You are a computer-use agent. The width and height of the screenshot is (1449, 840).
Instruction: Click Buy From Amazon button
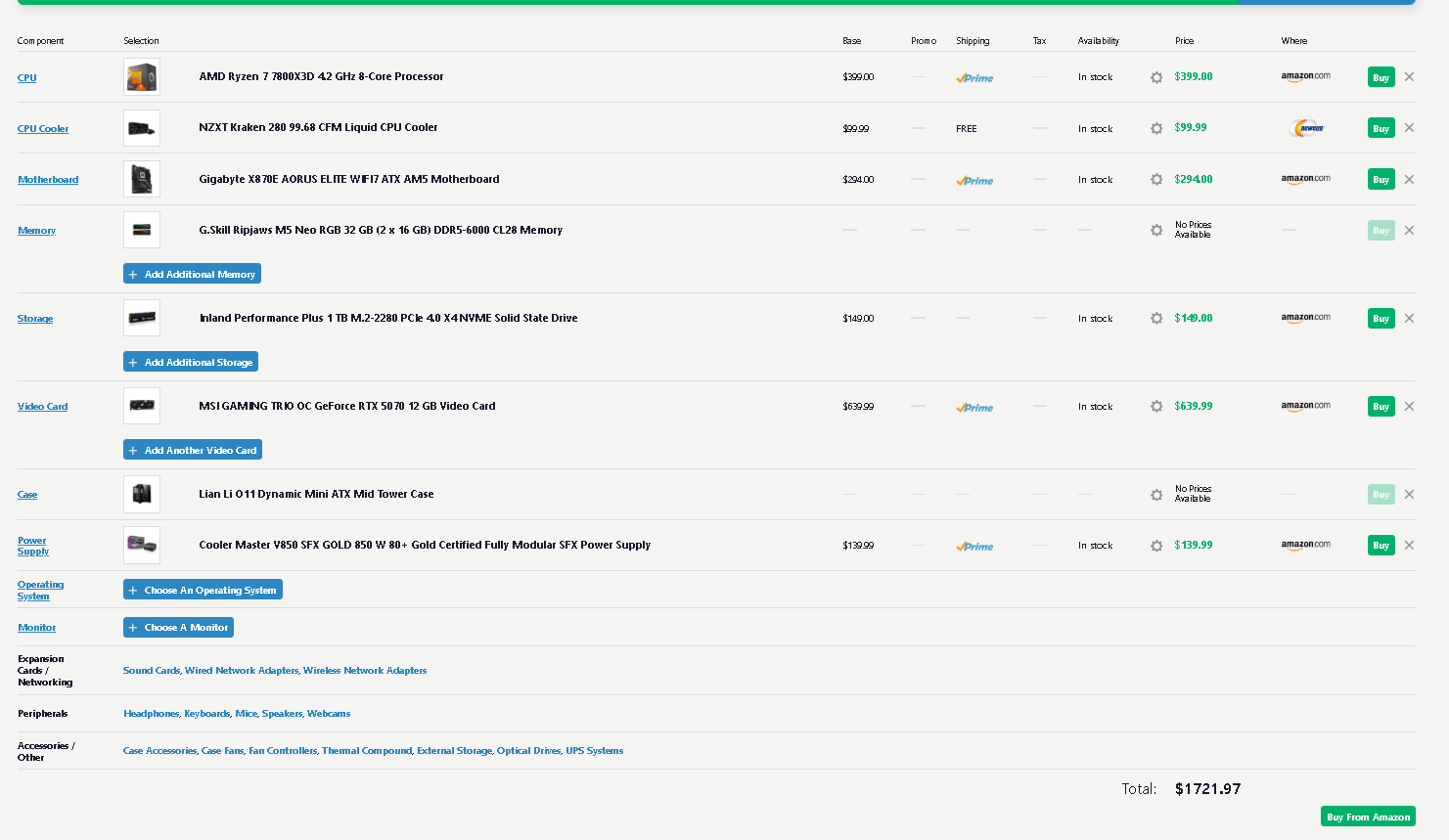click(x=1368, y=817)
